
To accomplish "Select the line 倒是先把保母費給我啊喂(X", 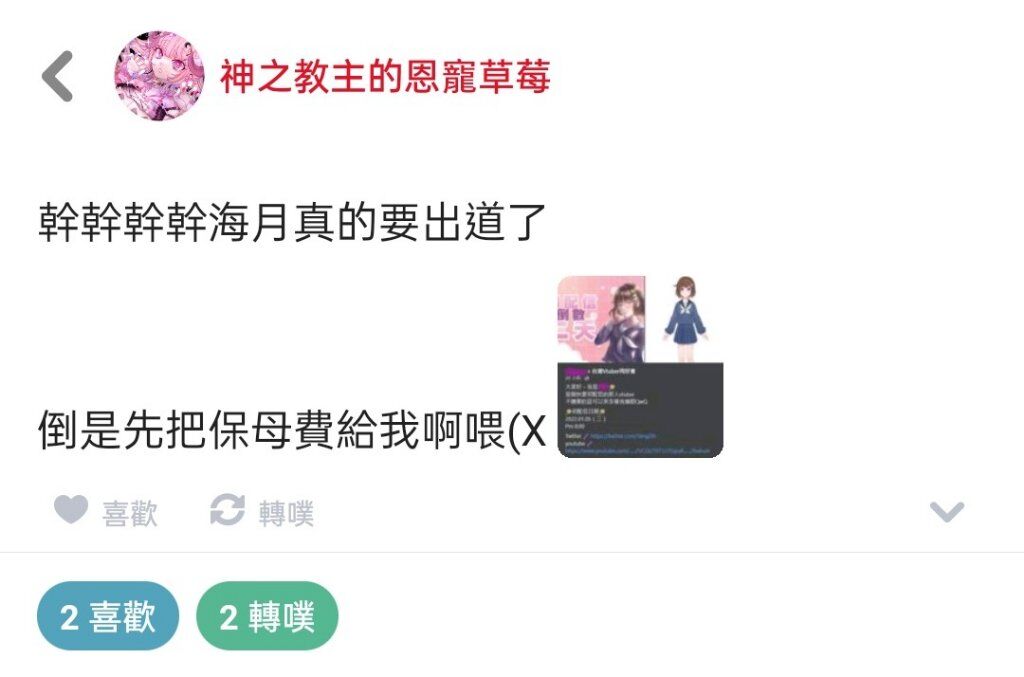I will pyautogui.click(x=292, y=431).
